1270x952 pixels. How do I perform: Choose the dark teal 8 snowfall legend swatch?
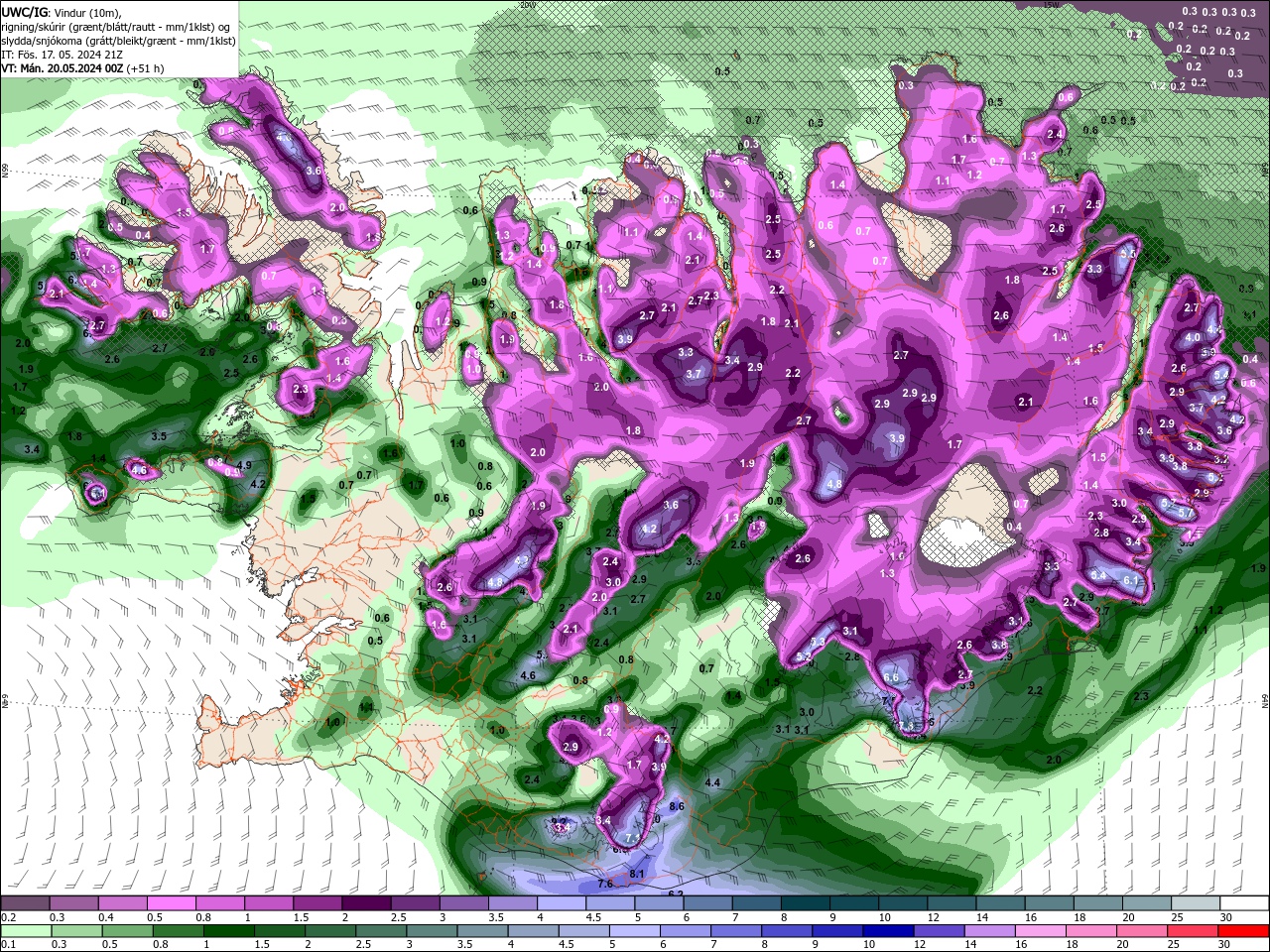(805, 903)
